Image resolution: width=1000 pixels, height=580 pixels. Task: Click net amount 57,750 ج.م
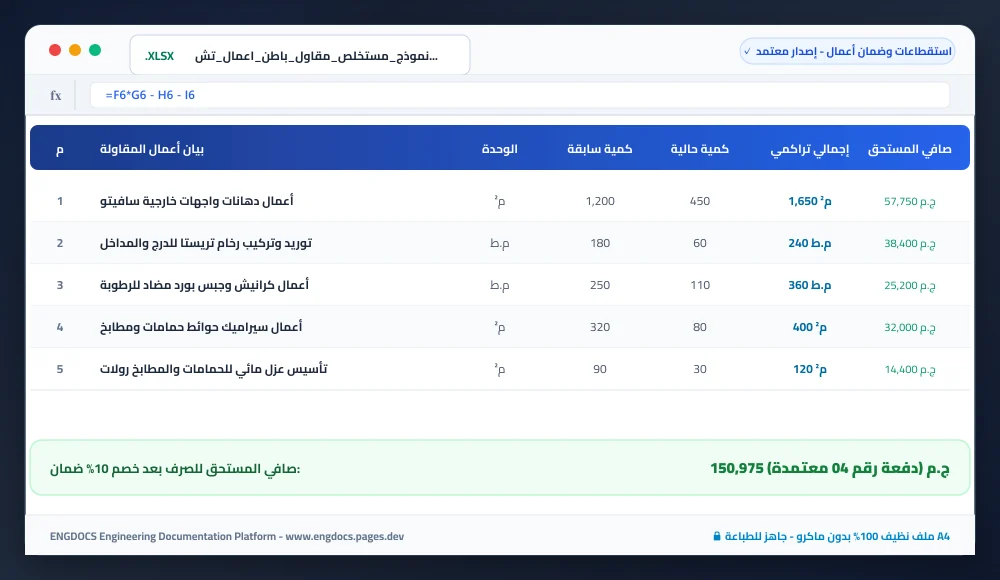pyautogui.click(x=909, y=202)
